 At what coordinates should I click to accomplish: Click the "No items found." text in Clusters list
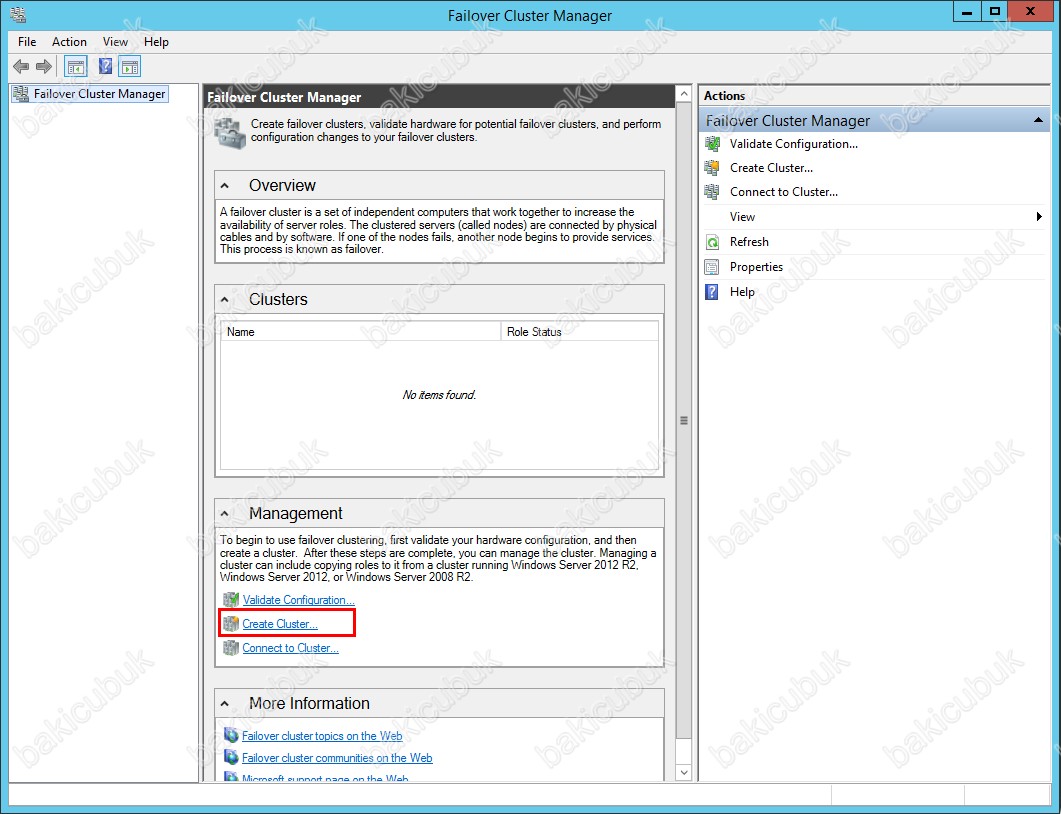[x=439, y=395]
